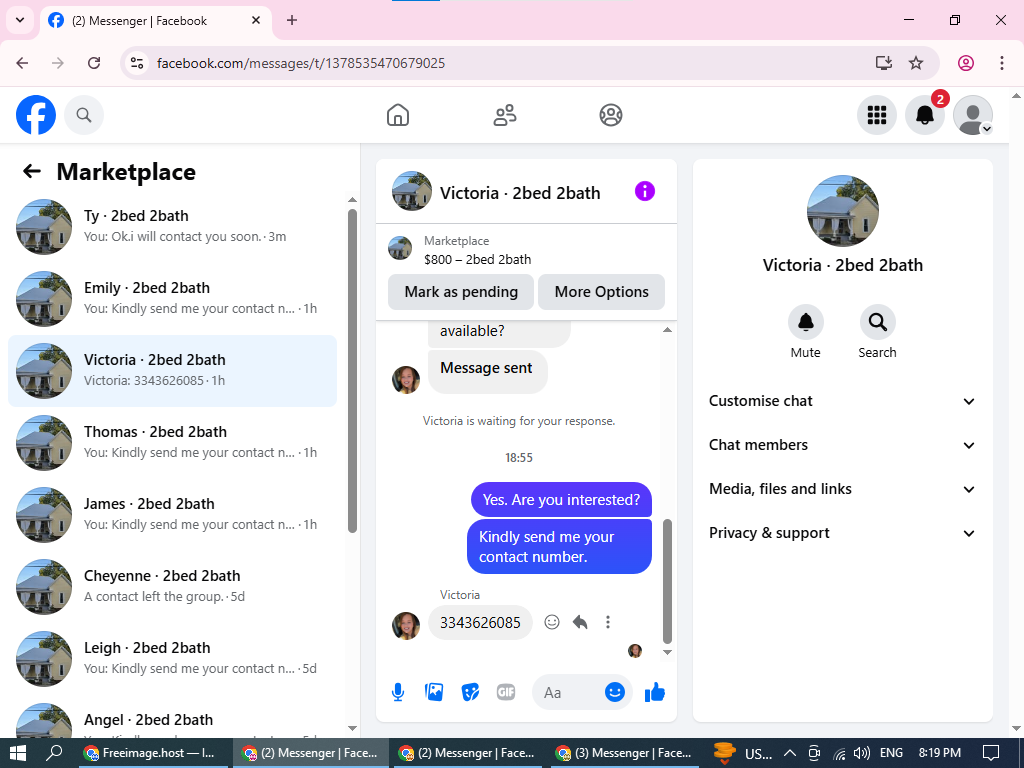1024x768 pixels.
Task: Open the purple conversation info icon
Action: [645, 191]
